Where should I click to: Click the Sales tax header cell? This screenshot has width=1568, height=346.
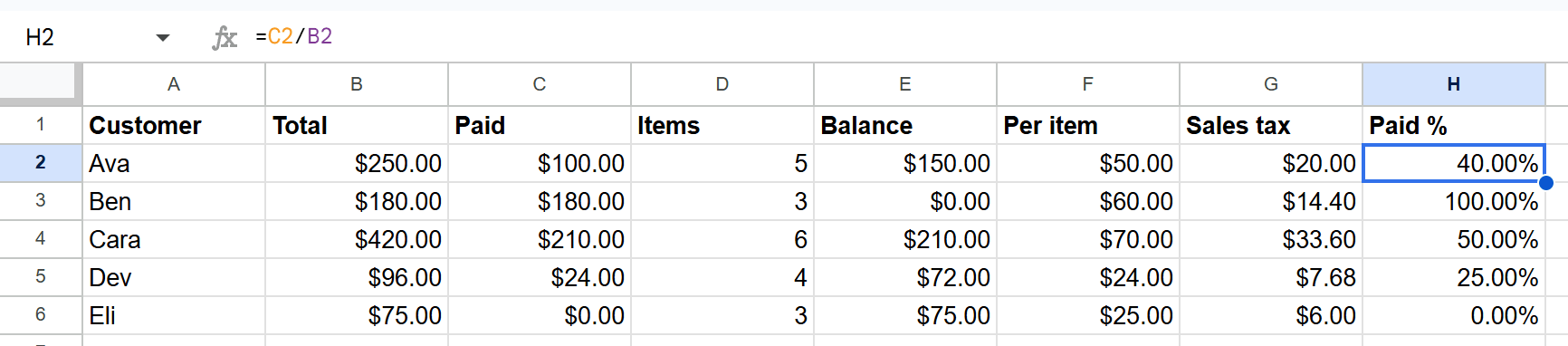click(x=1271, y=125)
